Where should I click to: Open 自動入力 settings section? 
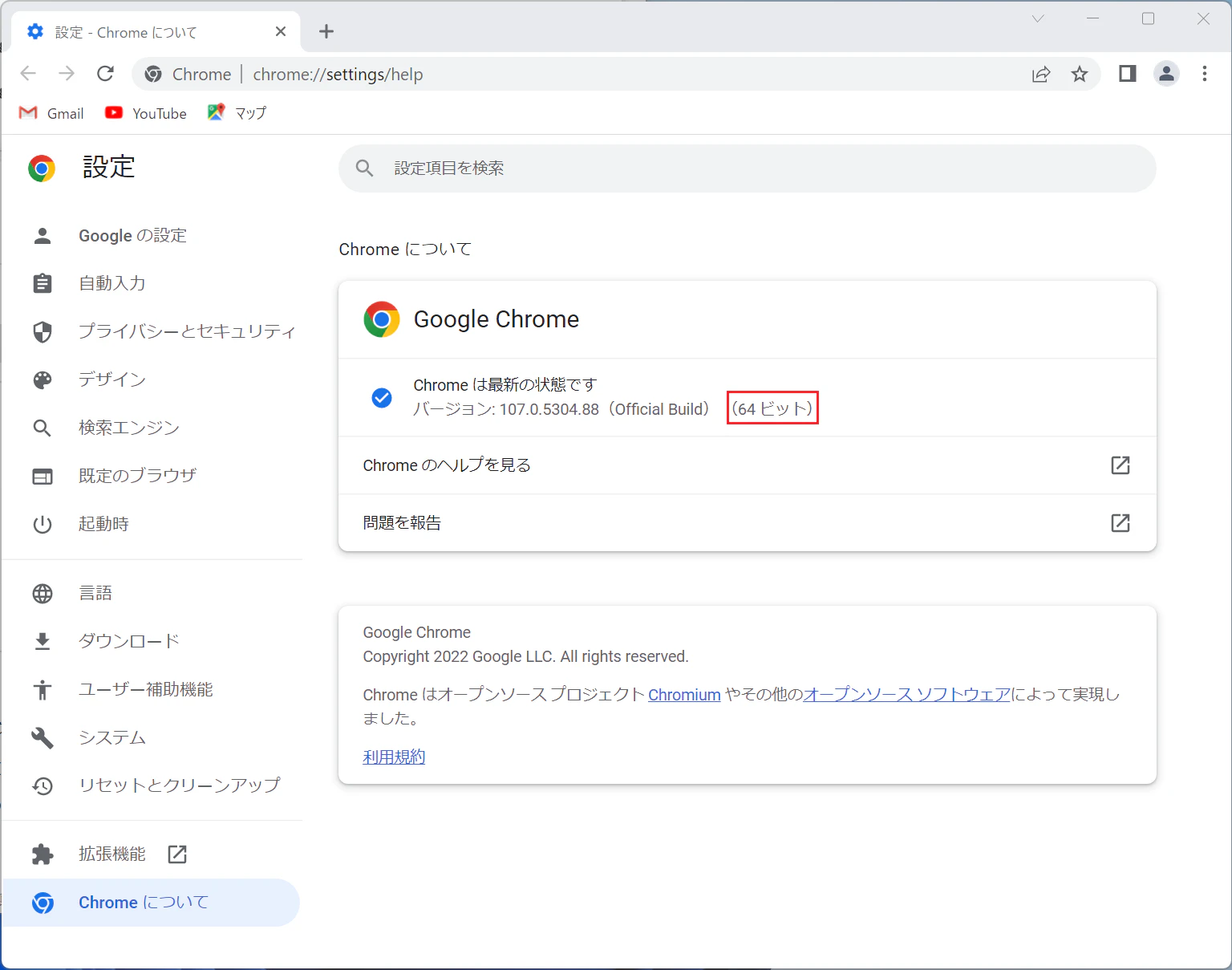152,283
